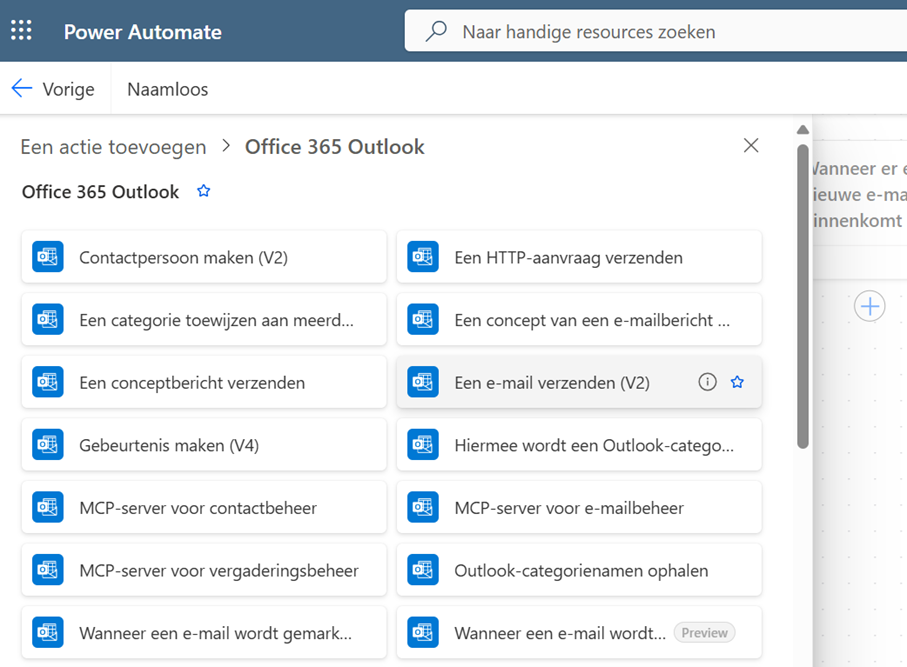Open "Een actie toevoegen" breadcrumb
The width and height of the screenshot is (907, 667).
click(113, 146)
